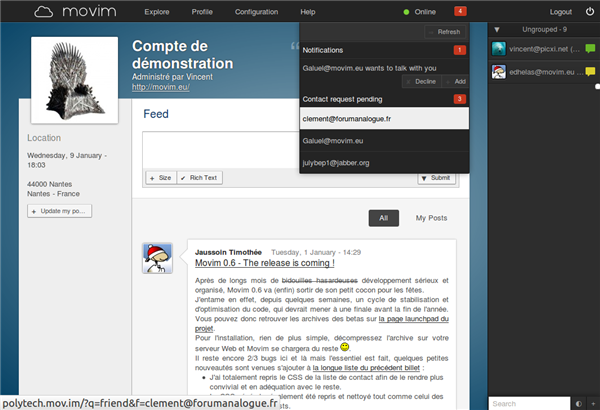
Task: Open chat bubble for vincent@picxi.net
Action: point(590,46)
